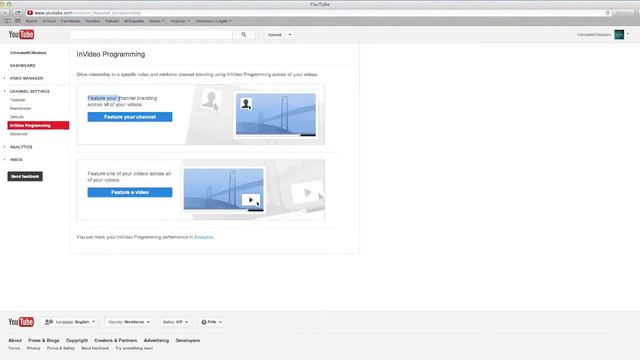Open the Copyright footer link

pos(77,340)
